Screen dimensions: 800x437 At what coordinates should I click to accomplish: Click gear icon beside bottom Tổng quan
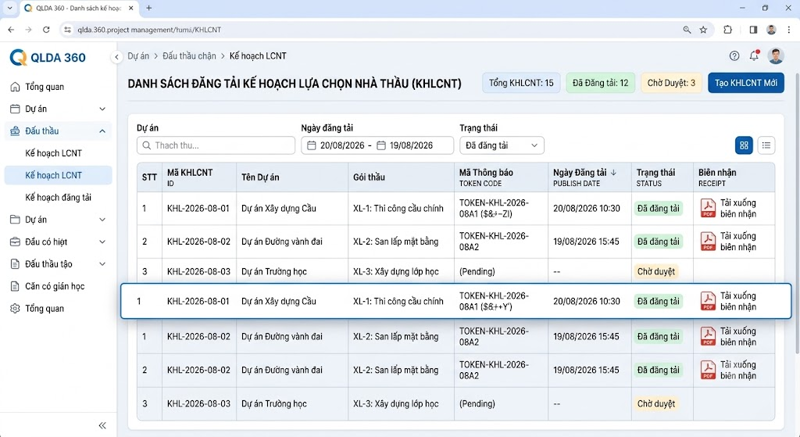(x=15, y=309)
